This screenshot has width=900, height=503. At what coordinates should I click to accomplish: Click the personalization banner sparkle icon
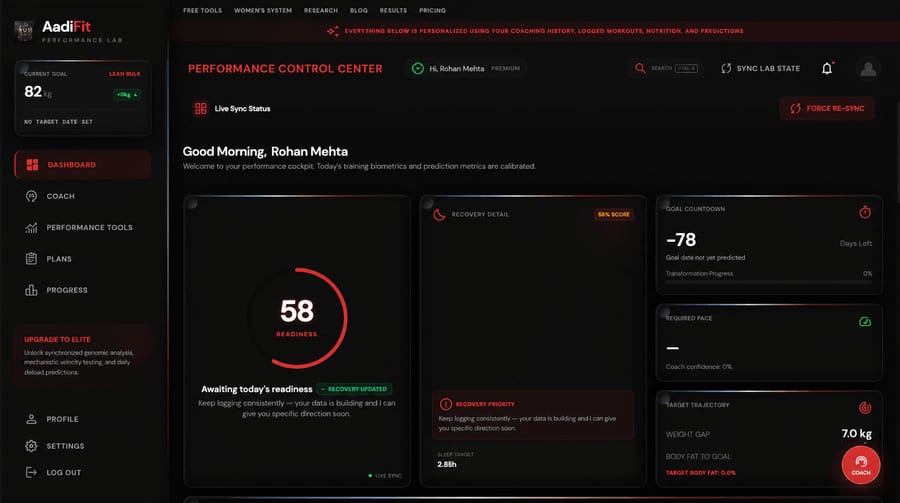333,31
